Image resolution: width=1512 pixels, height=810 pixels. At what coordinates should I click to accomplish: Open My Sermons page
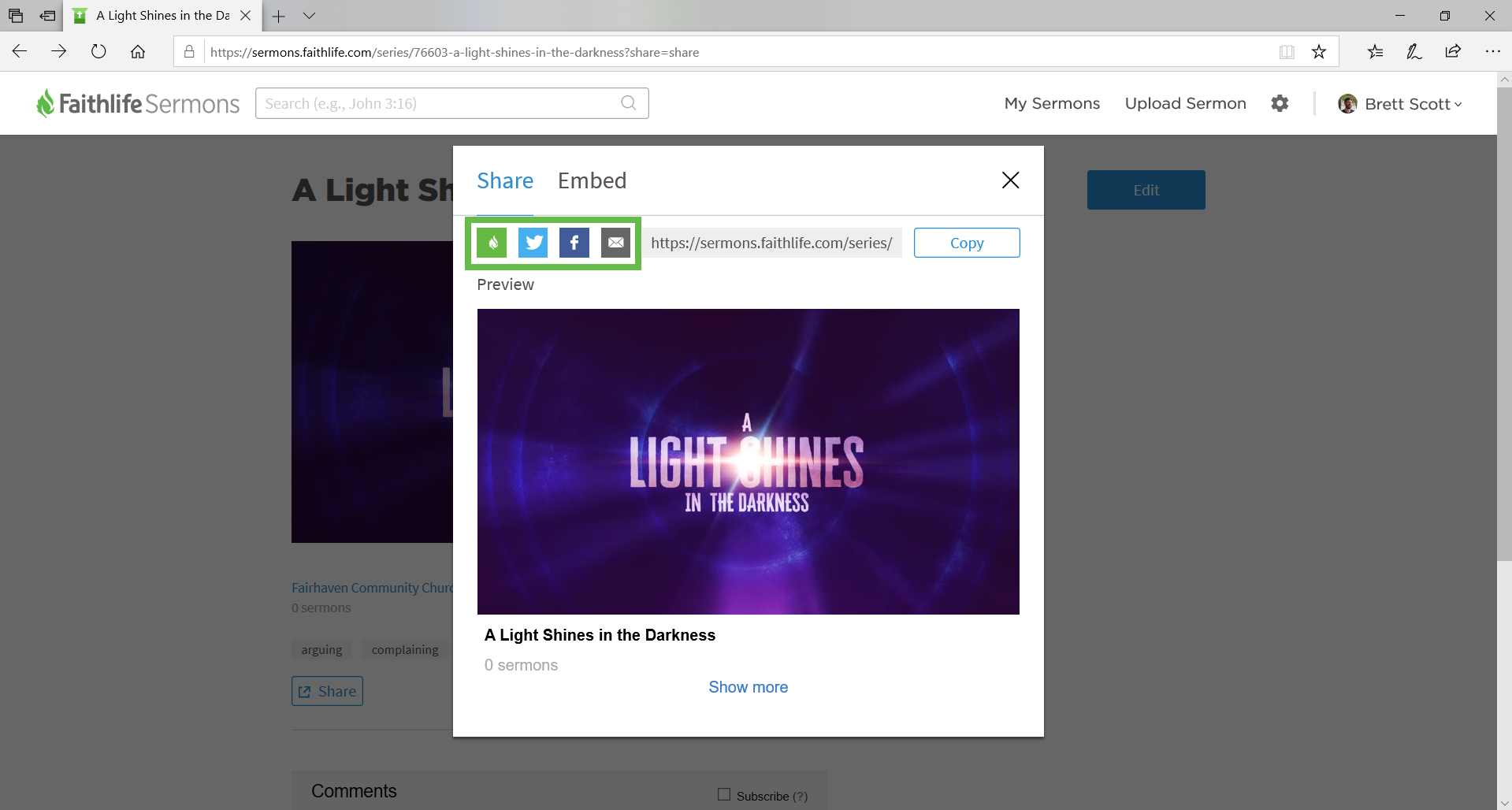coord(1052,103)
